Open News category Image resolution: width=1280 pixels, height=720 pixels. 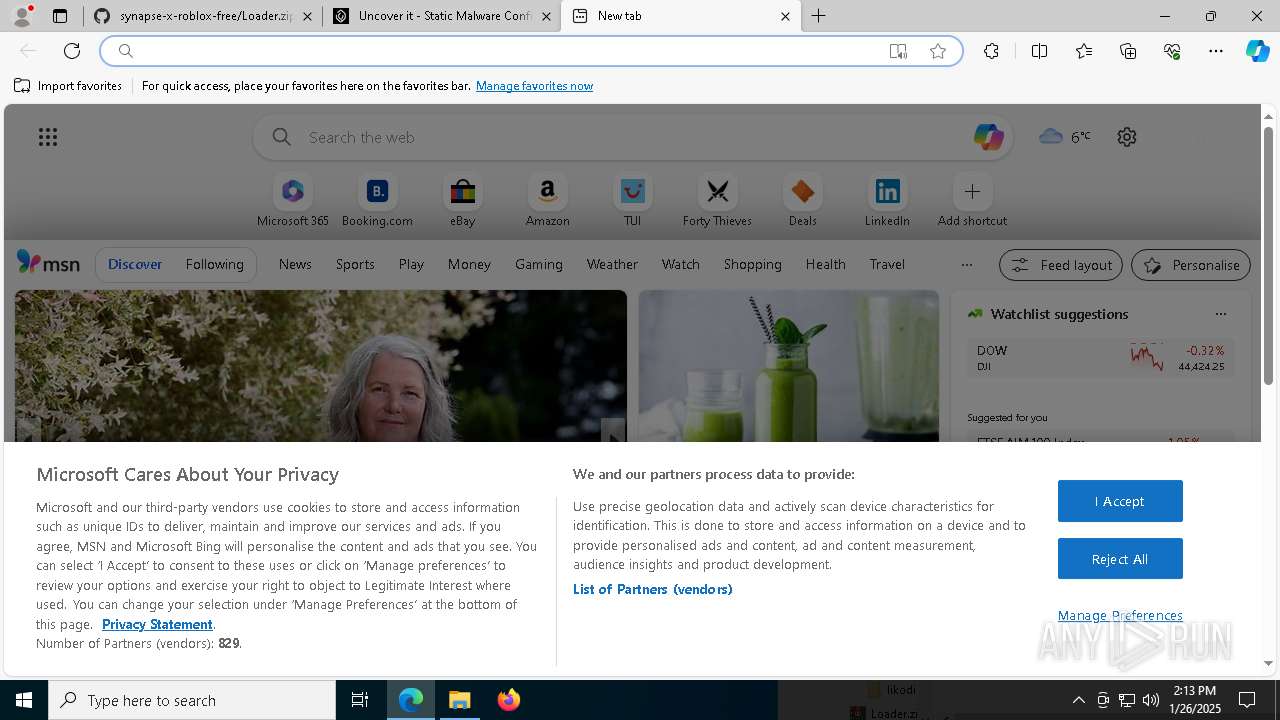pyautogui.click(x=295, y=264)
